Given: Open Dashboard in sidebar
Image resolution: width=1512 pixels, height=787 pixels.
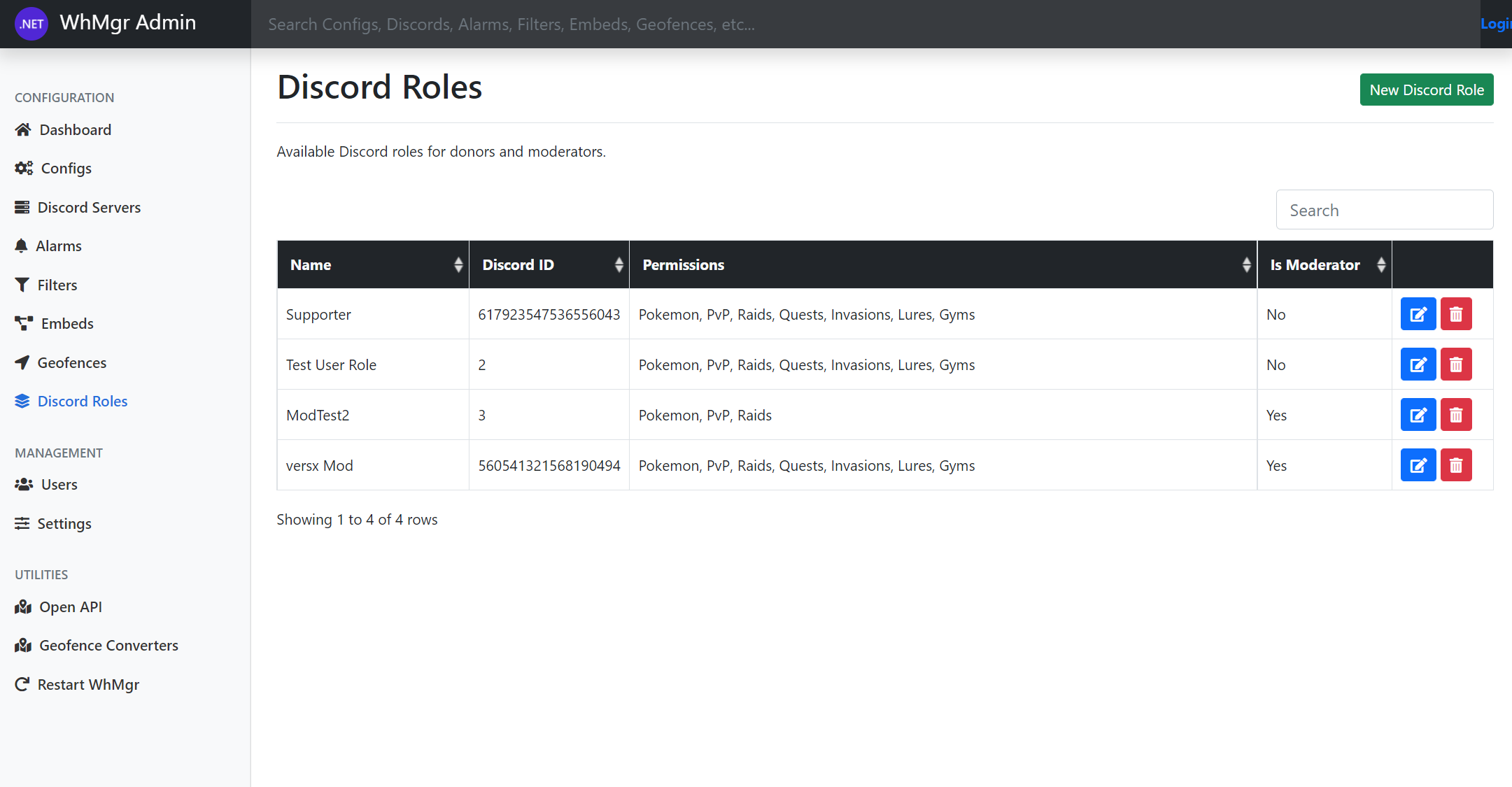Looking at the screenshot, I should pyautogui.click(x=75, y=129).
